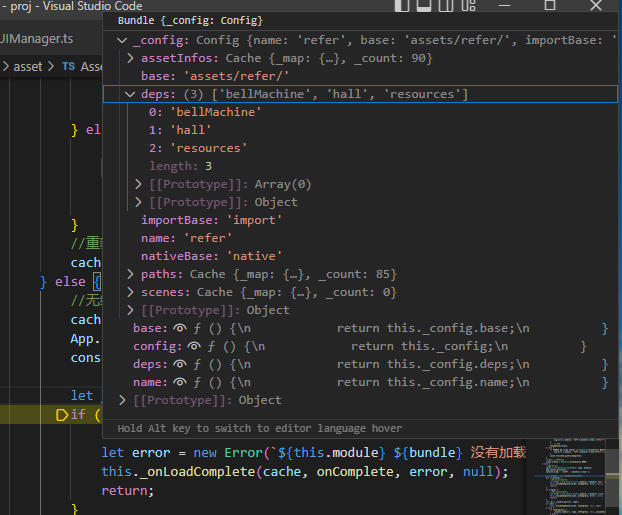Expand last [[Prototype]]: Object of Bundle

[x=122, y=400]
